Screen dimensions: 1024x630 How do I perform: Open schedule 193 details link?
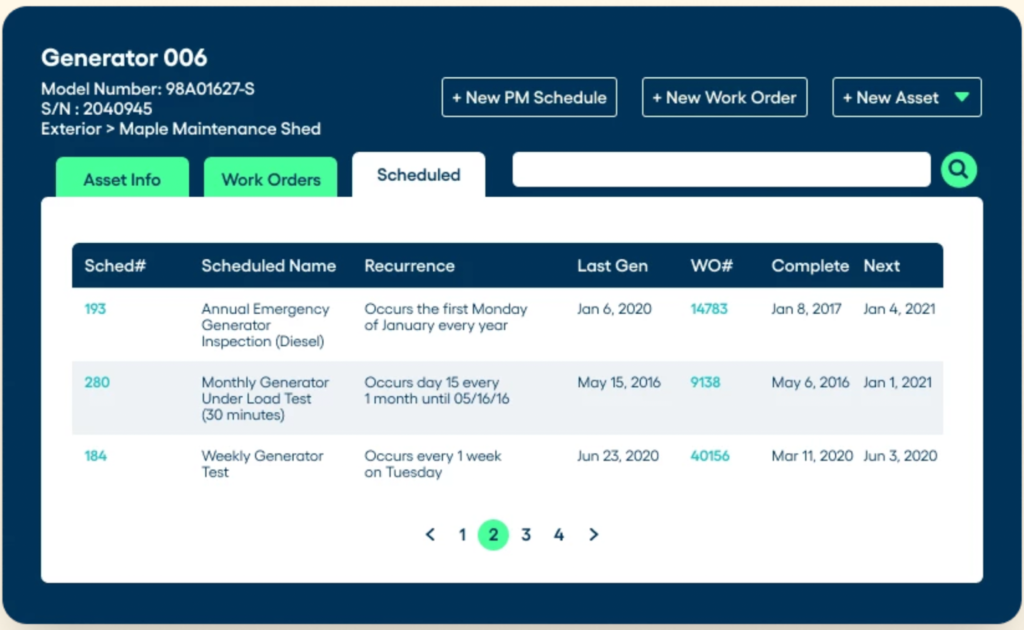(95, 309)
